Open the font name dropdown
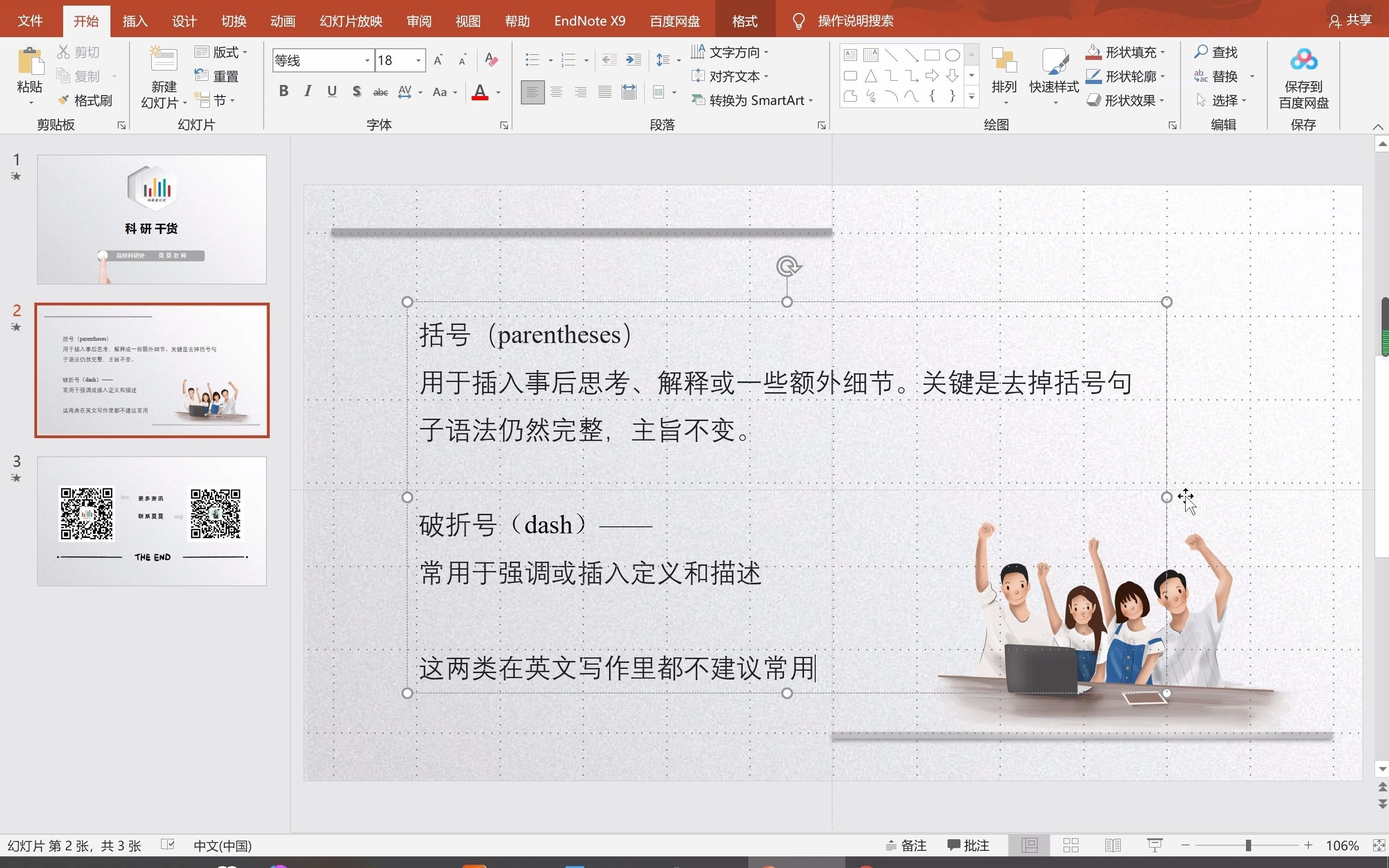The height and width of the screenshot is (868, 1389). (x=367, y=60)
